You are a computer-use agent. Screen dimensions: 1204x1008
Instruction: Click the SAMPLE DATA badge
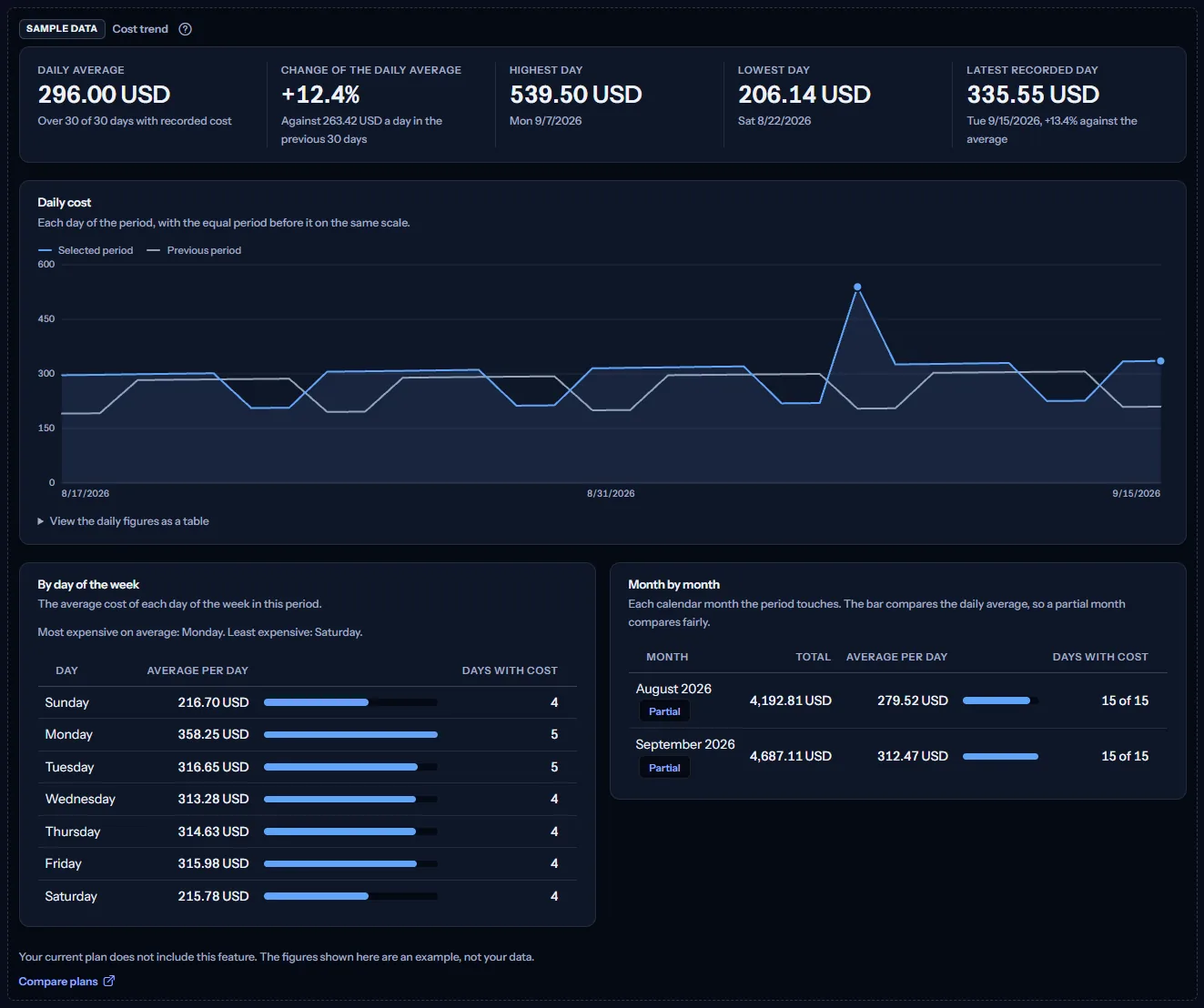[62, 29]
